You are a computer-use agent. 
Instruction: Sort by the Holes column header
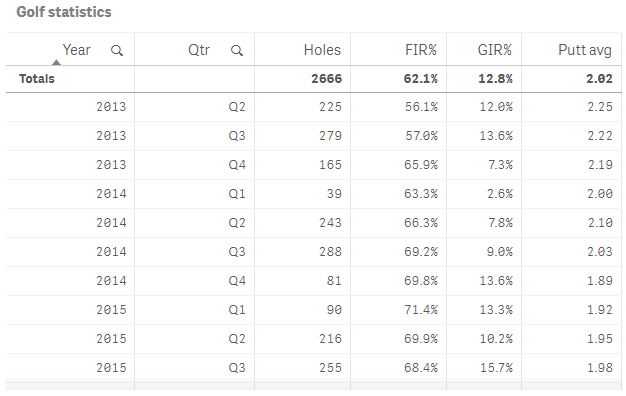click(x=322, y=50)
